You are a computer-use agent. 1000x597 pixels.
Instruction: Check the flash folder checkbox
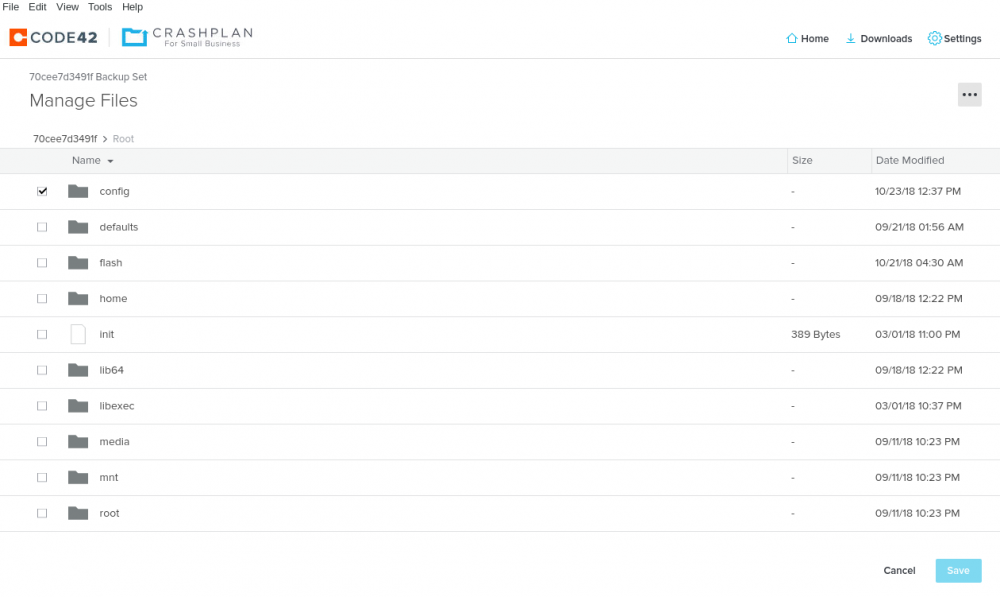coord(42,263)
